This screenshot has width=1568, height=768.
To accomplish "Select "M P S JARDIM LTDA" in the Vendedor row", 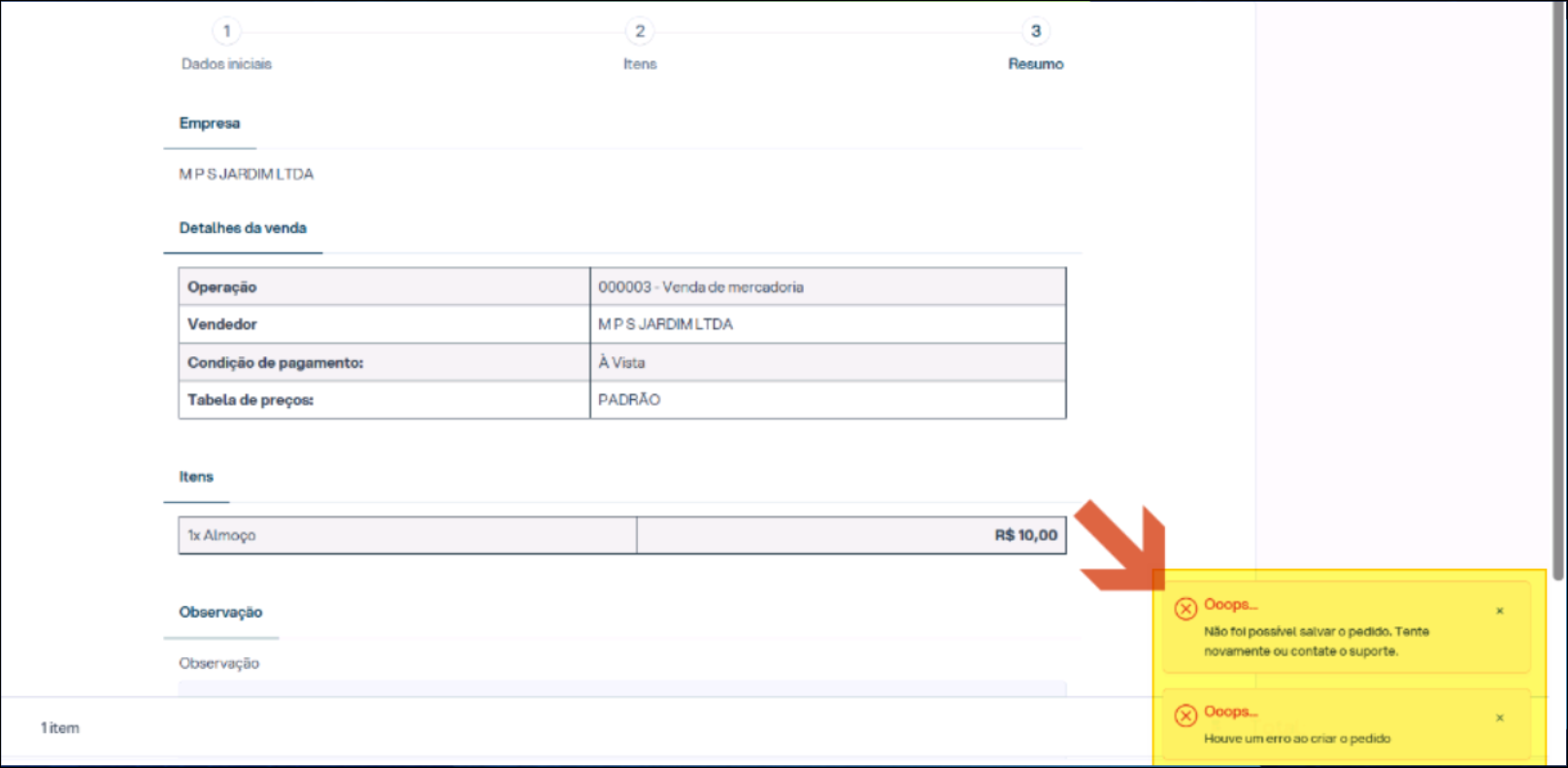I will tap(665, 324).
